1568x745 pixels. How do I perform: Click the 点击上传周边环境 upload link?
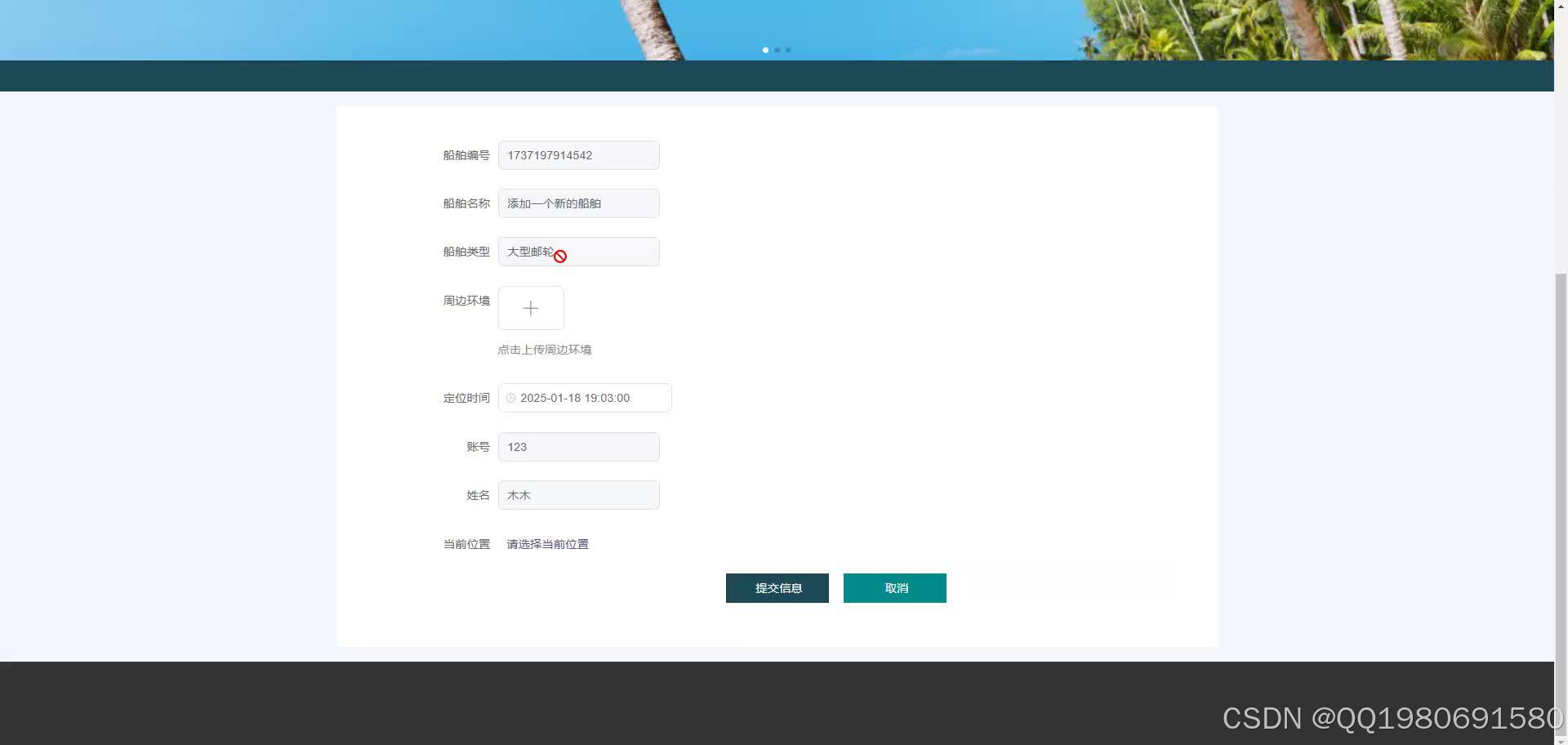pyautogui.click(x=544, y=349)
